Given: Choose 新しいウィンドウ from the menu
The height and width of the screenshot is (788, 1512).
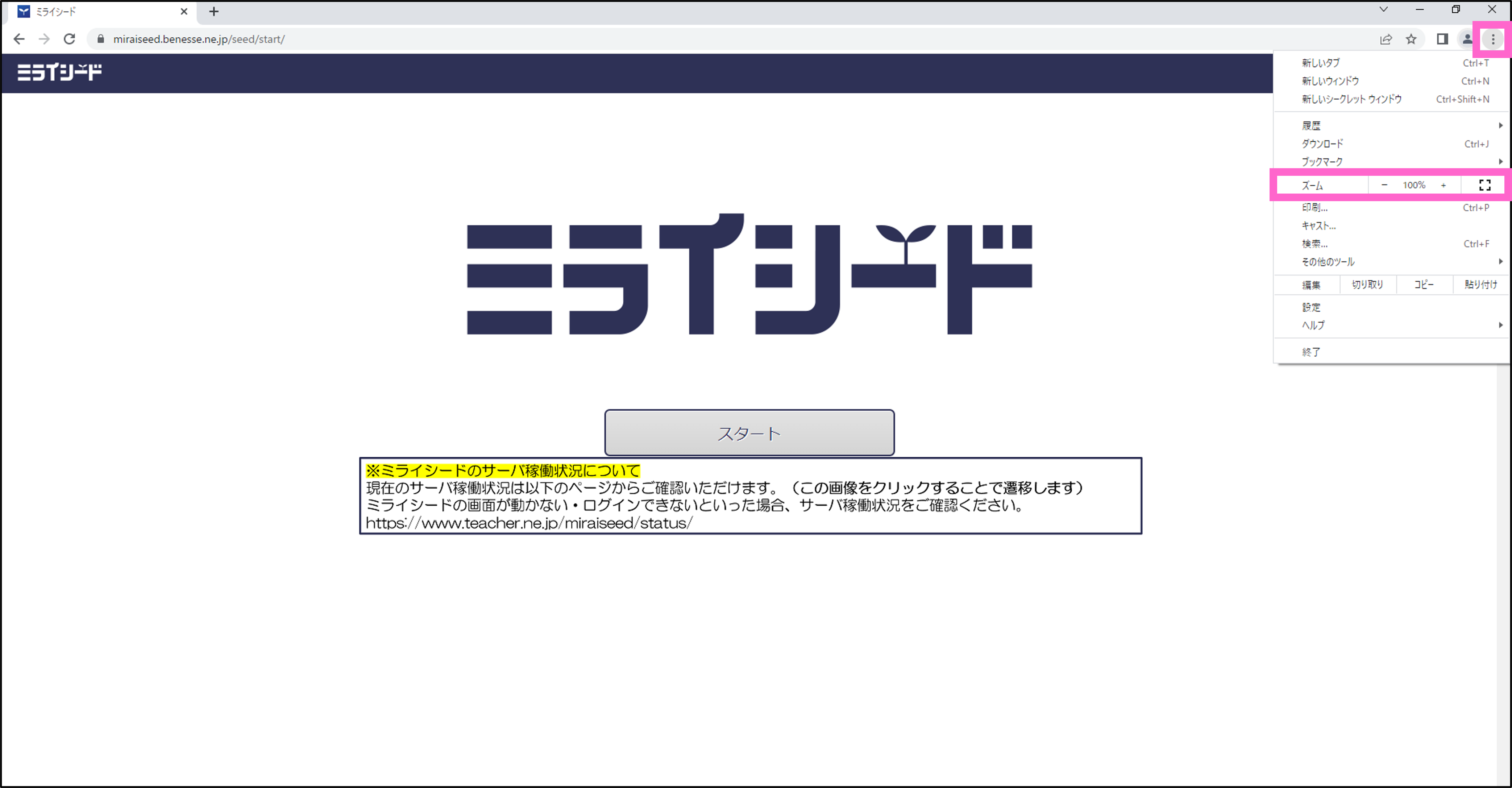Looking at the screenshot, I should [1391, 81].
